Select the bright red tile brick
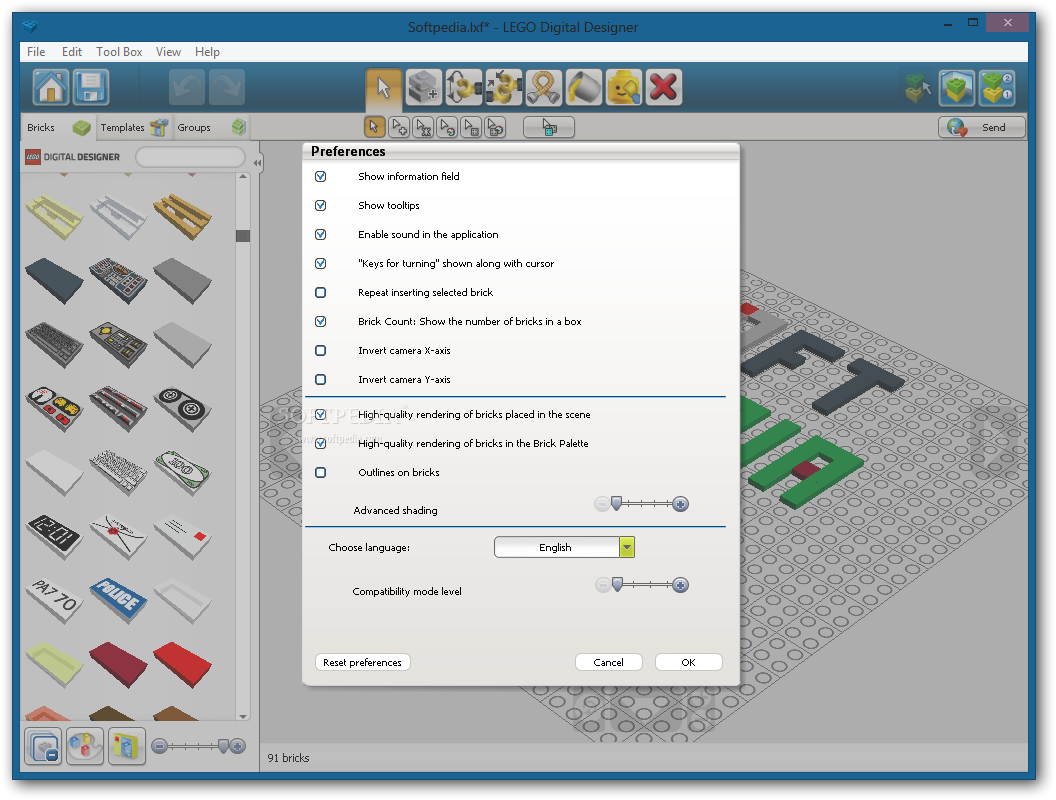1056x800 pixels. pyautogui.click(x=183, y=664)
